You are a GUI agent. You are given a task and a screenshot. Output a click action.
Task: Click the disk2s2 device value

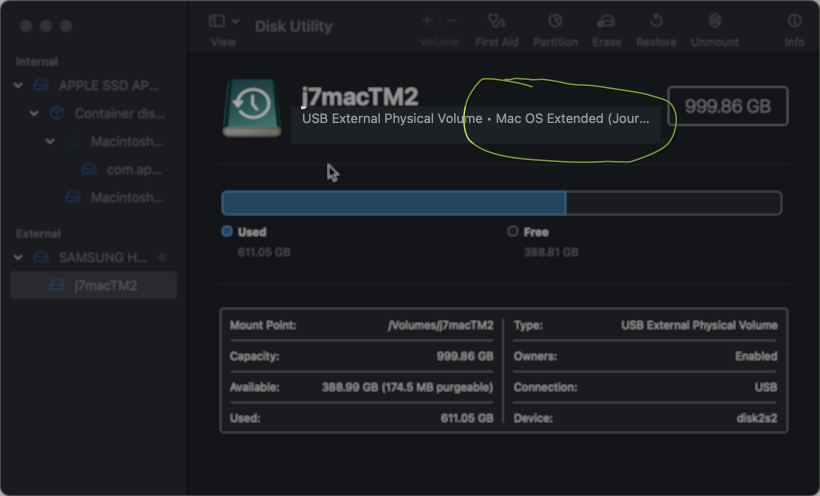pyautogui.click(x=757, y=419)
